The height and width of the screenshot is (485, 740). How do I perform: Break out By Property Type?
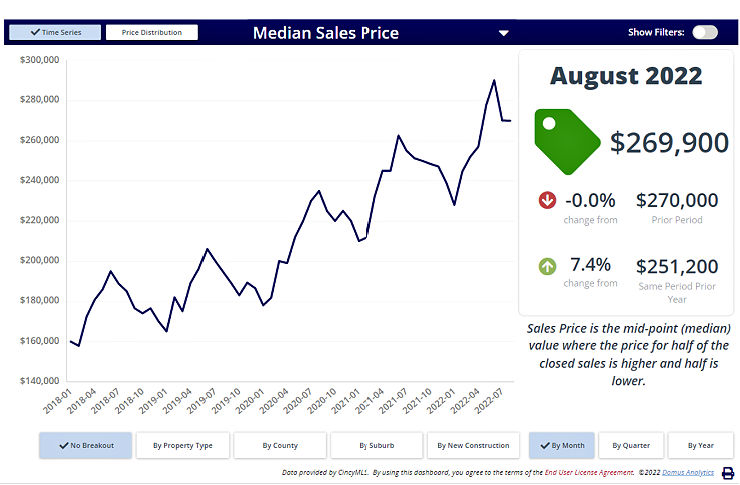point(183,445)
